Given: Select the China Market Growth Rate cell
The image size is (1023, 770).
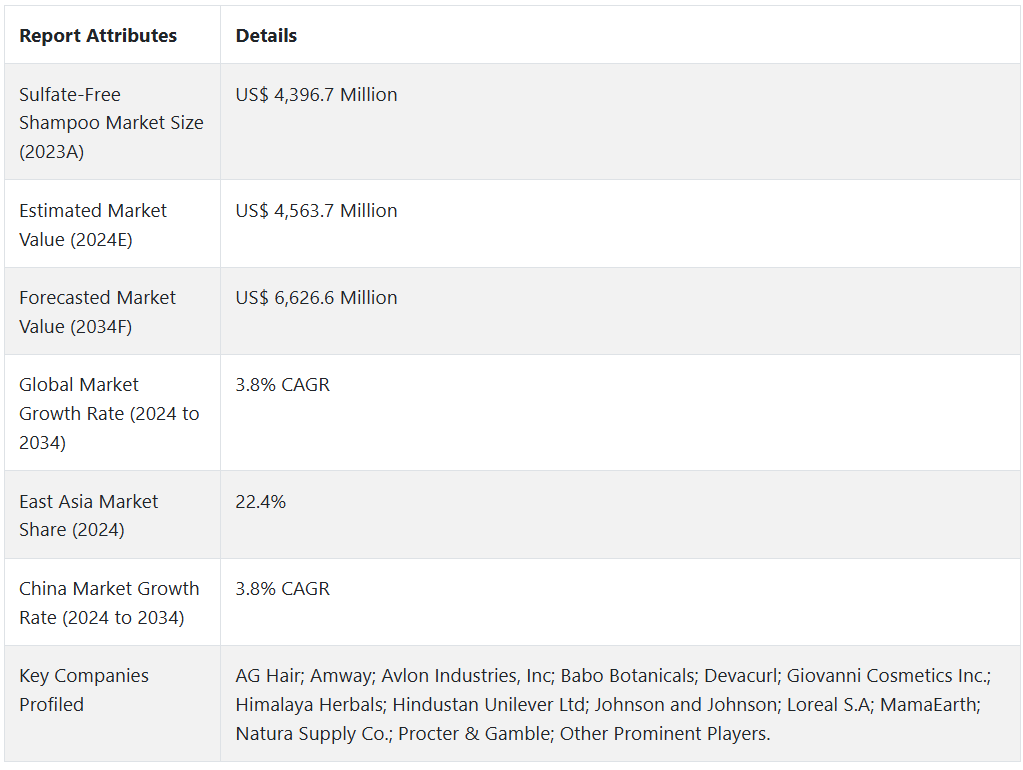Looking at the screenshot, I should pyautogui.click(x=109, y=603).
